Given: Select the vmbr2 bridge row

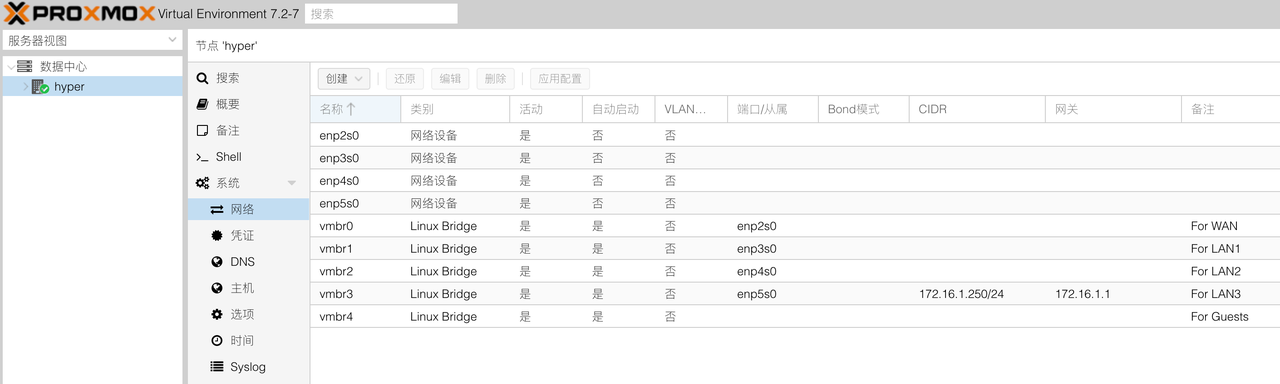Looking at the screenshot, I should click(x=795, y=271).
